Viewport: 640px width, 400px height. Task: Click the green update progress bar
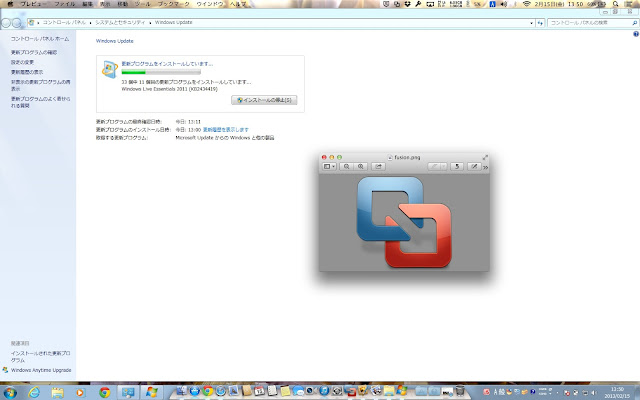(x=161, y=72)
